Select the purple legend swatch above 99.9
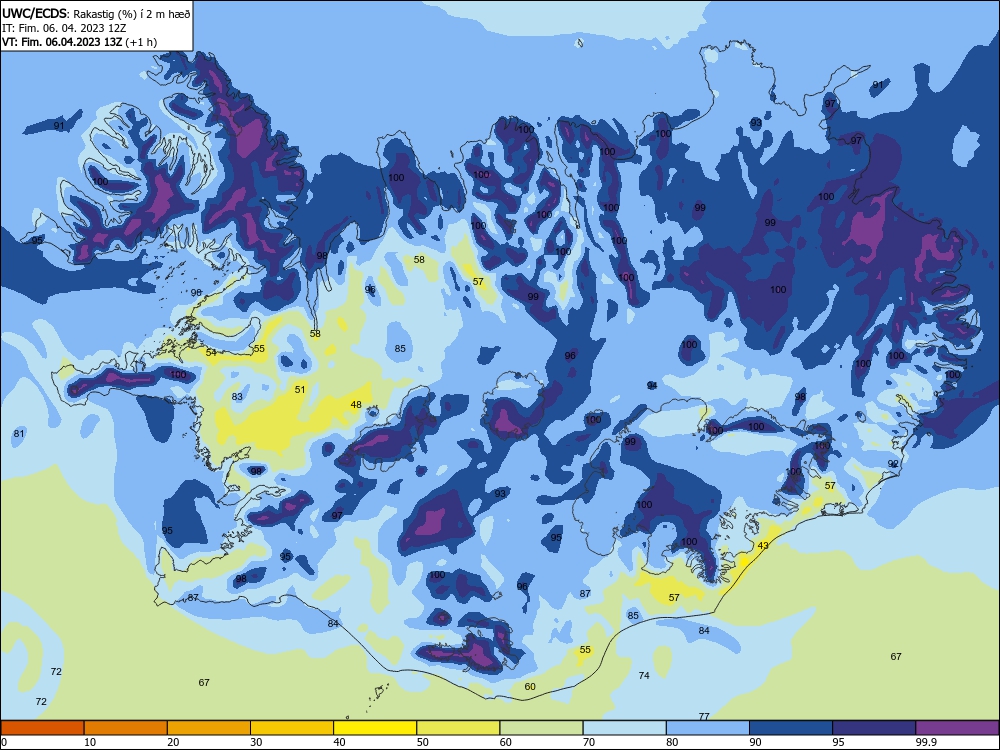Viewport: 1000px width, 750px height. [x=957, y=728]
